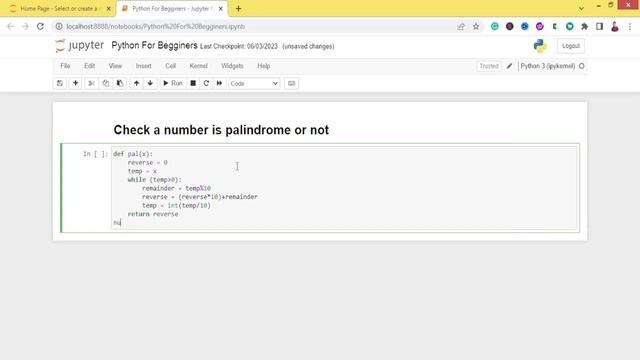Open the Extensions puzzle icon
The width and height of the screenshot is (640, 360).
(584, 27)
